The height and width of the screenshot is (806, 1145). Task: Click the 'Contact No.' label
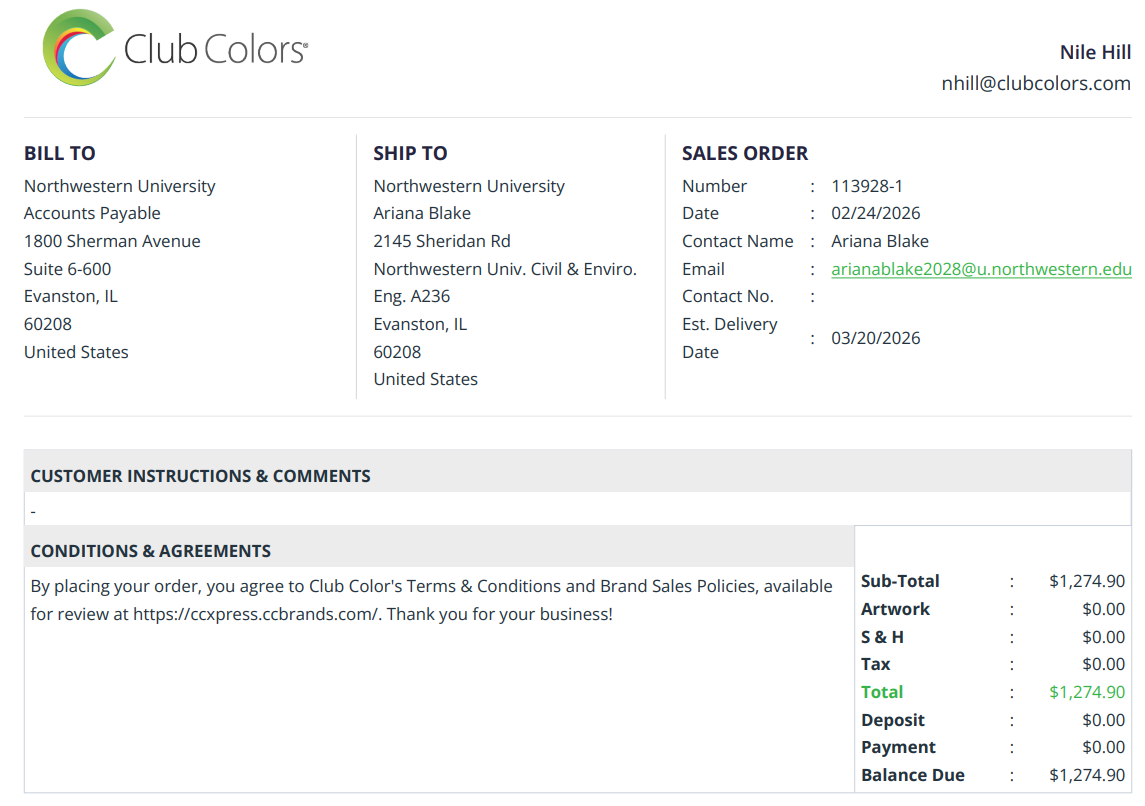728,296
